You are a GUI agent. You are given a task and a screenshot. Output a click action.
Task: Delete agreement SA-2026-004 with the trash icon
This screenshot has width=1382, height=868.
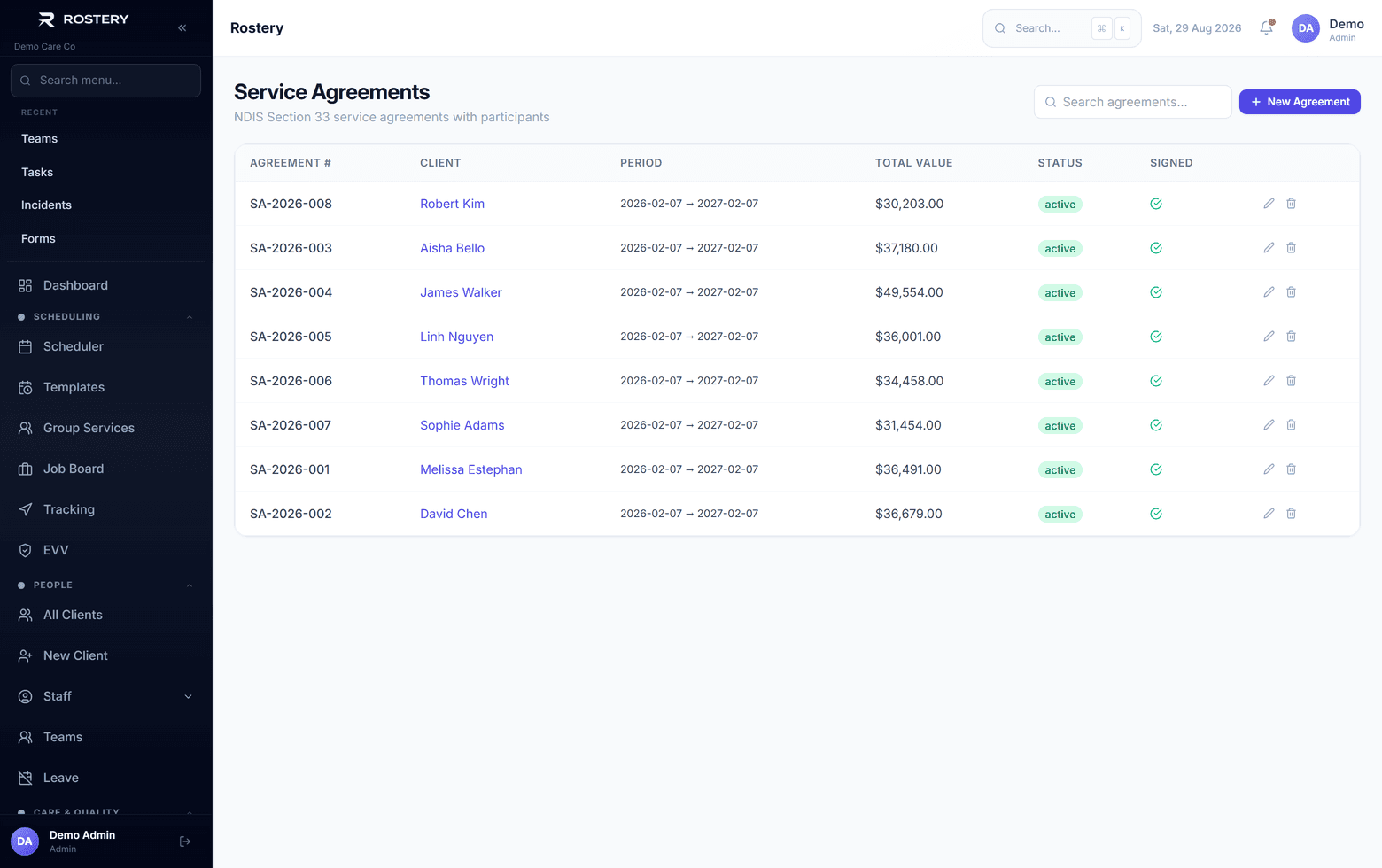tap(1291, 292)
